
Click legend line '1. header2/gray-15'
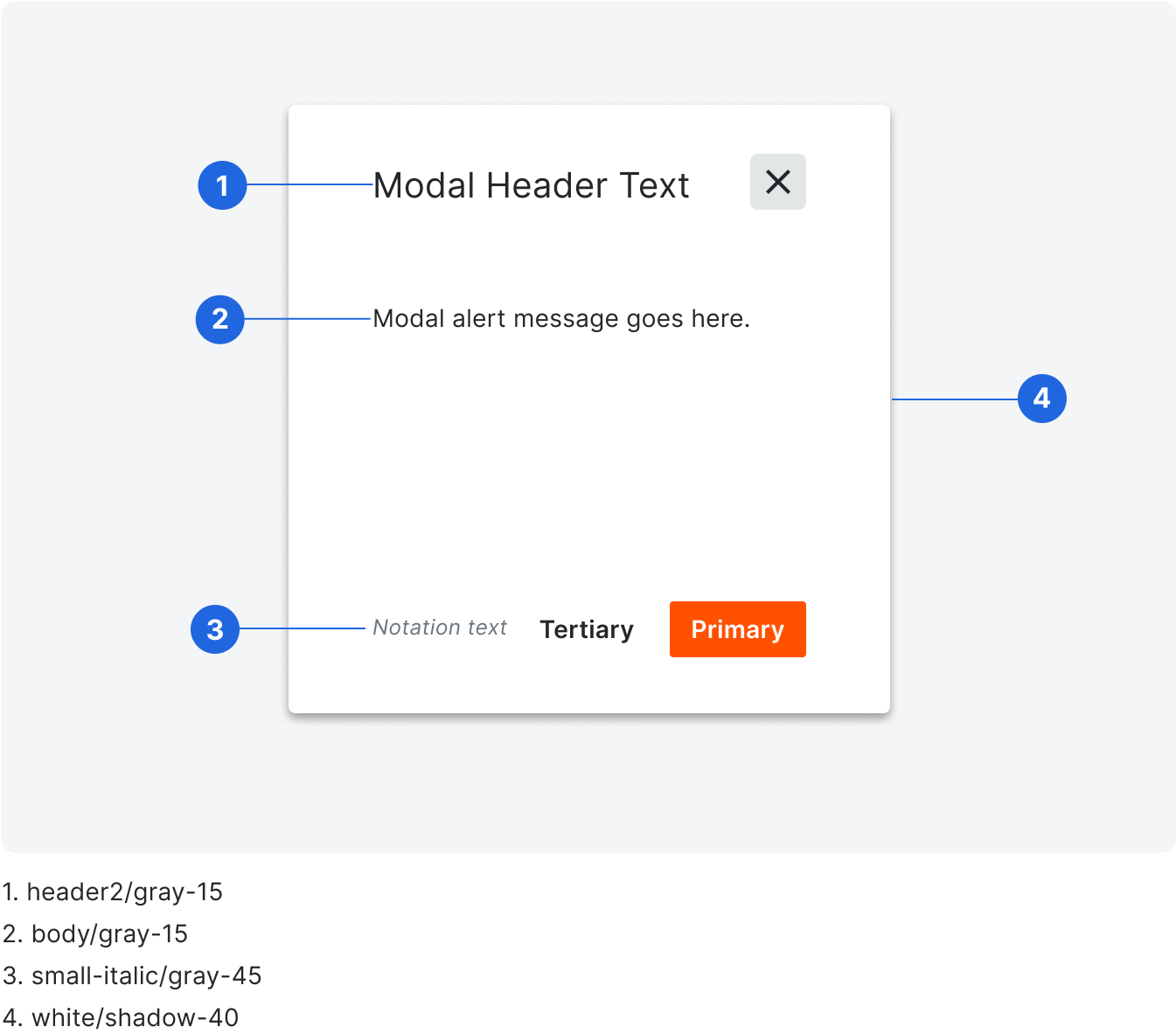point(112,892)
